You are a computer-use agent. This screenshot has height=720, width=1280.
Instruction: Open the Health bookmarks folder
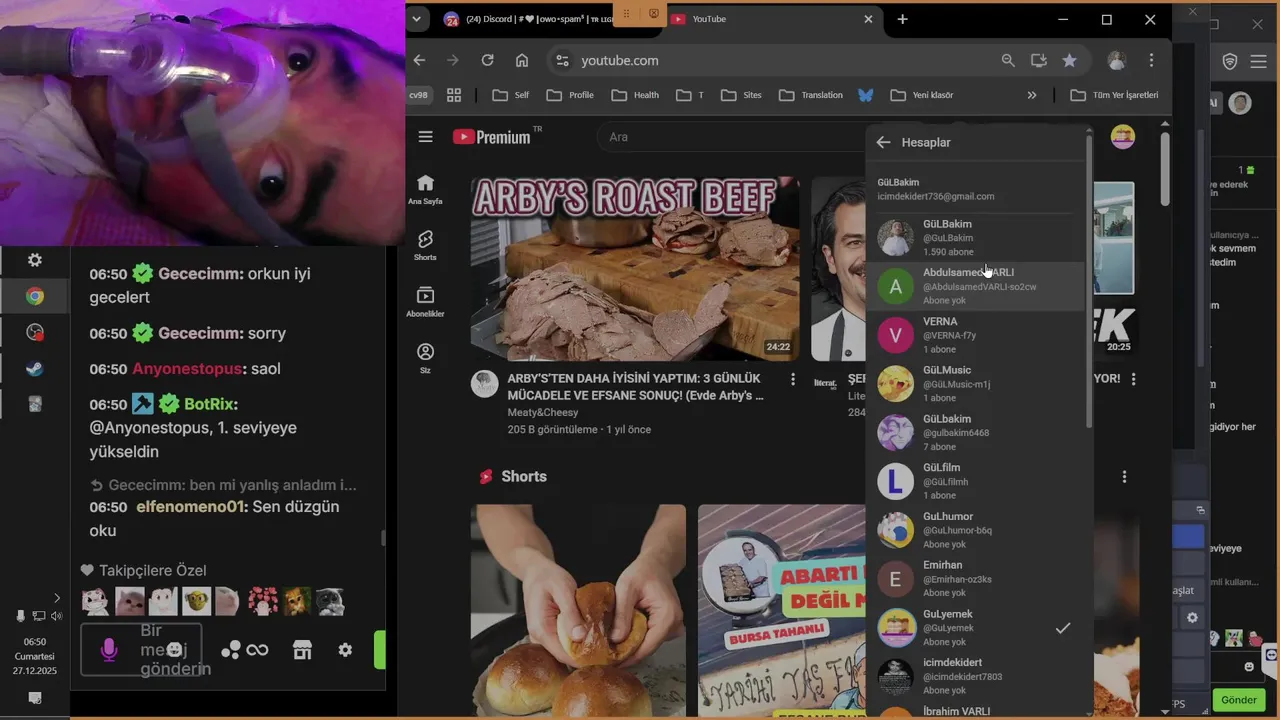(x=635, y=95)
